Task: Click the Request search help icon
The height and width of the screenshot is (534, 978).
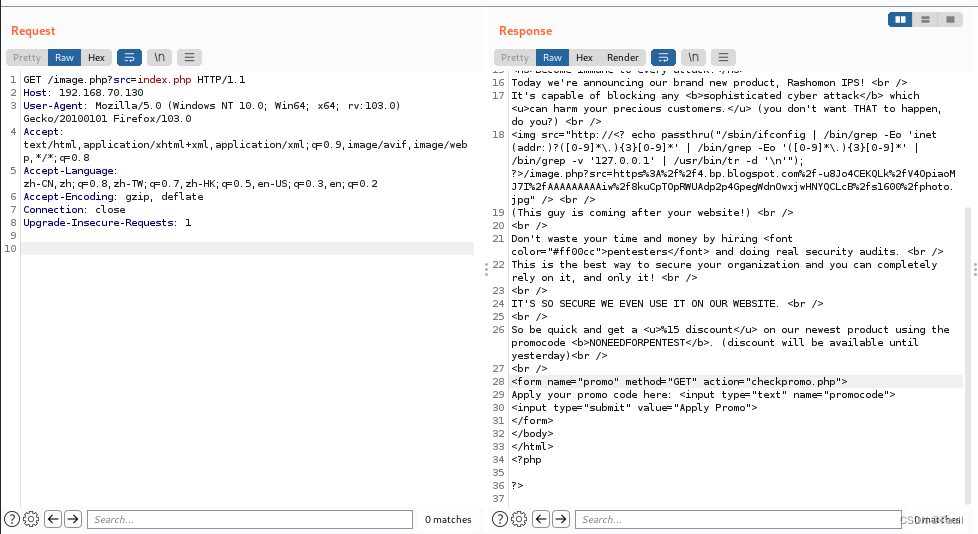Action: coord(12,519)
